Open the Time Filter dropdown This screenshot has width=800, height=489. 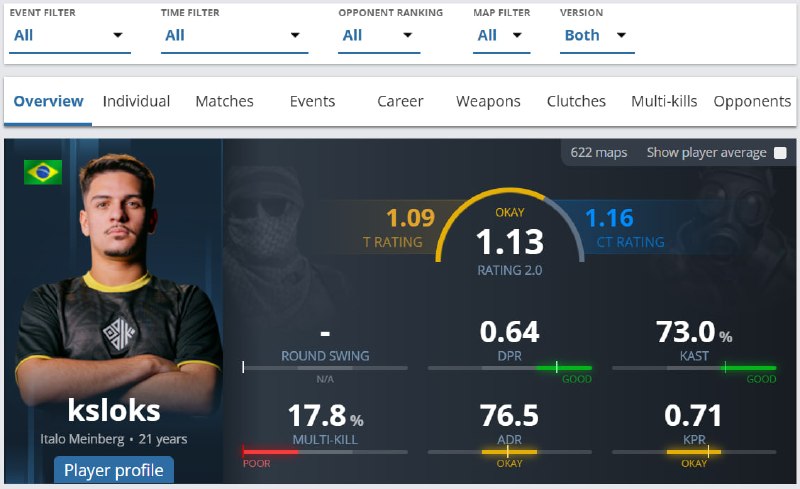point(234,35)
